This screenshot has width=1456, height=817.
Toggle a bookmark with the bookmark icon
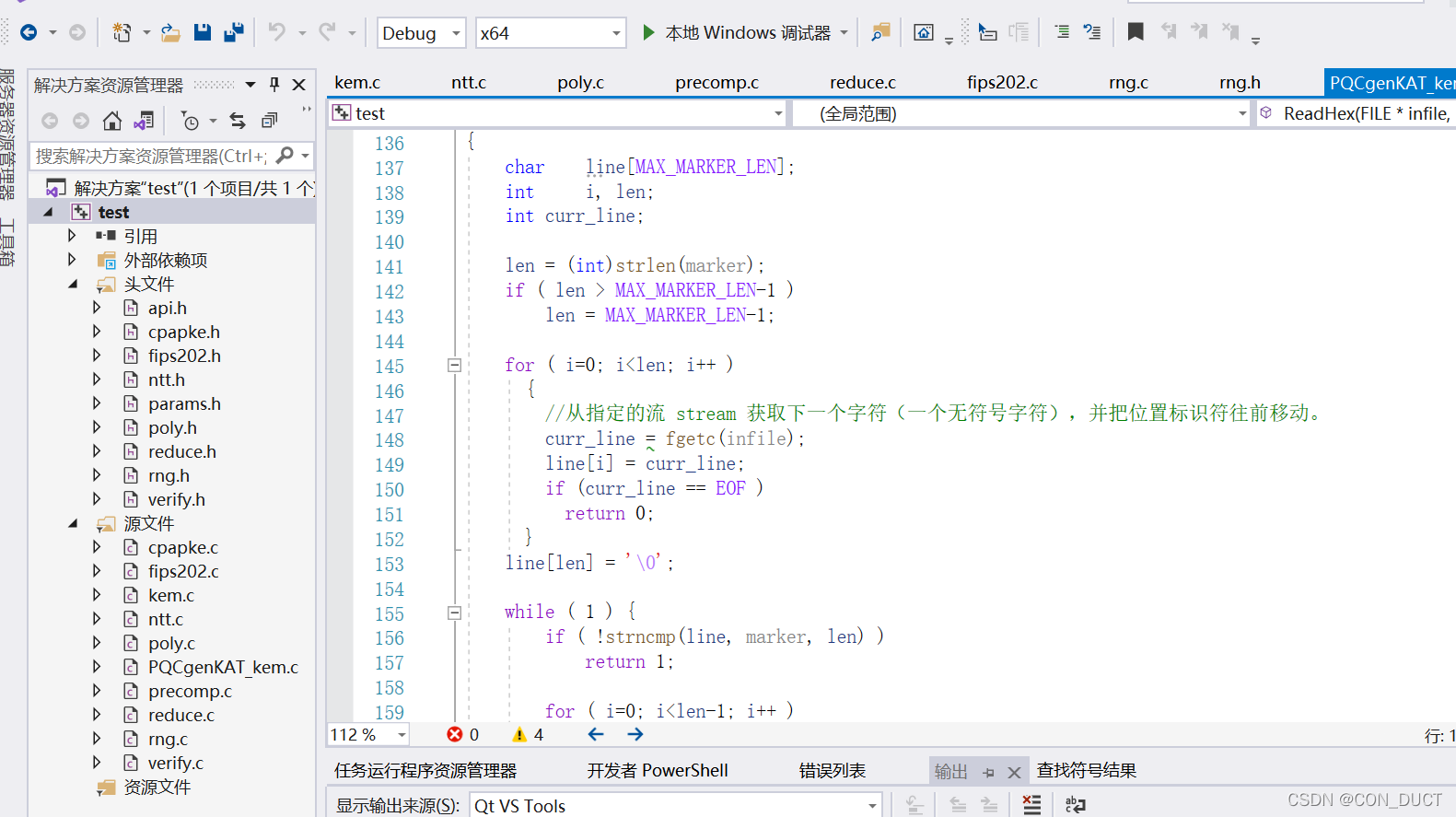click(1136, 32)
